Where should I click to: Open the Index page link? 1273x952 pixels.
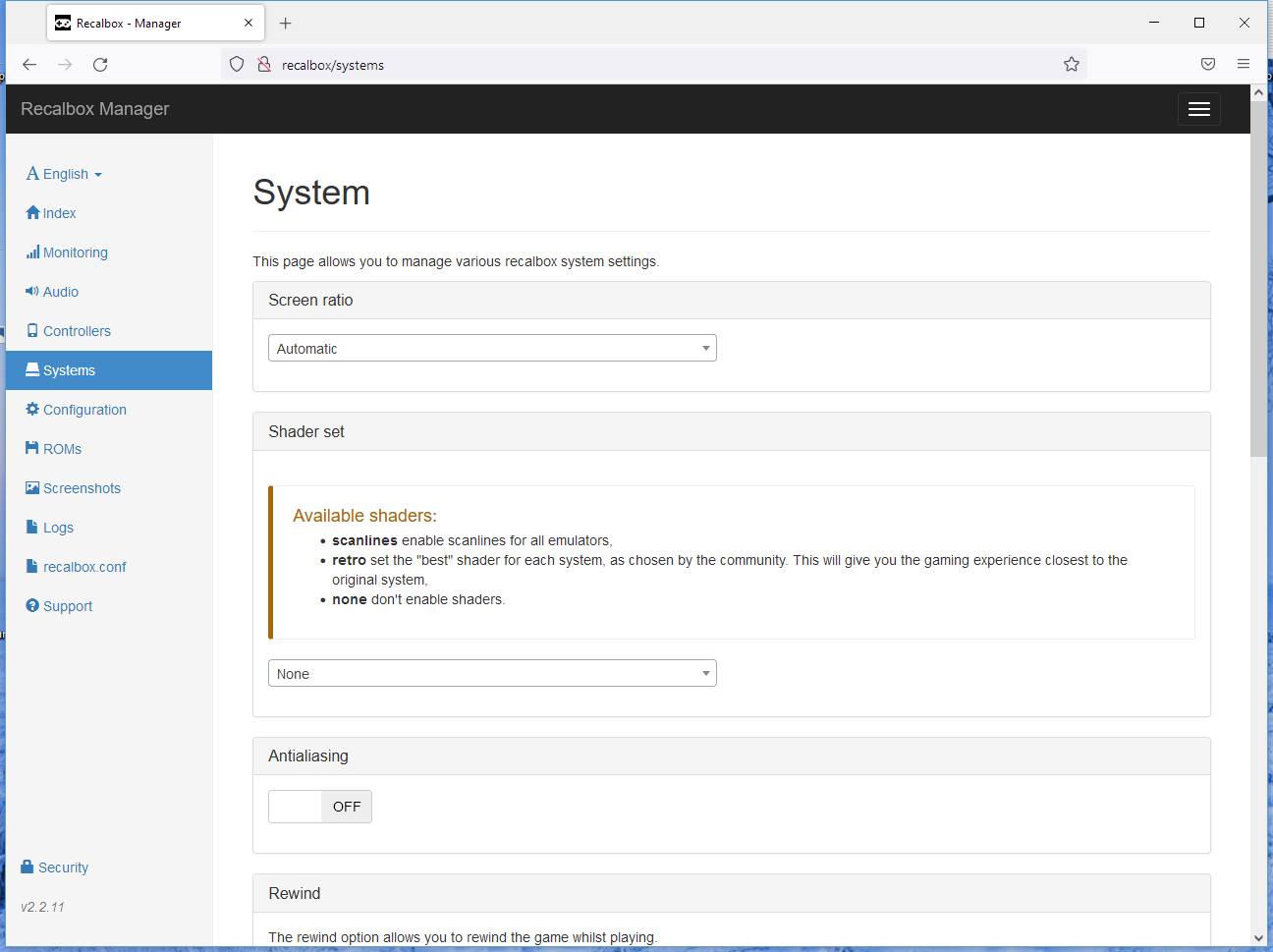coord(59,213)
